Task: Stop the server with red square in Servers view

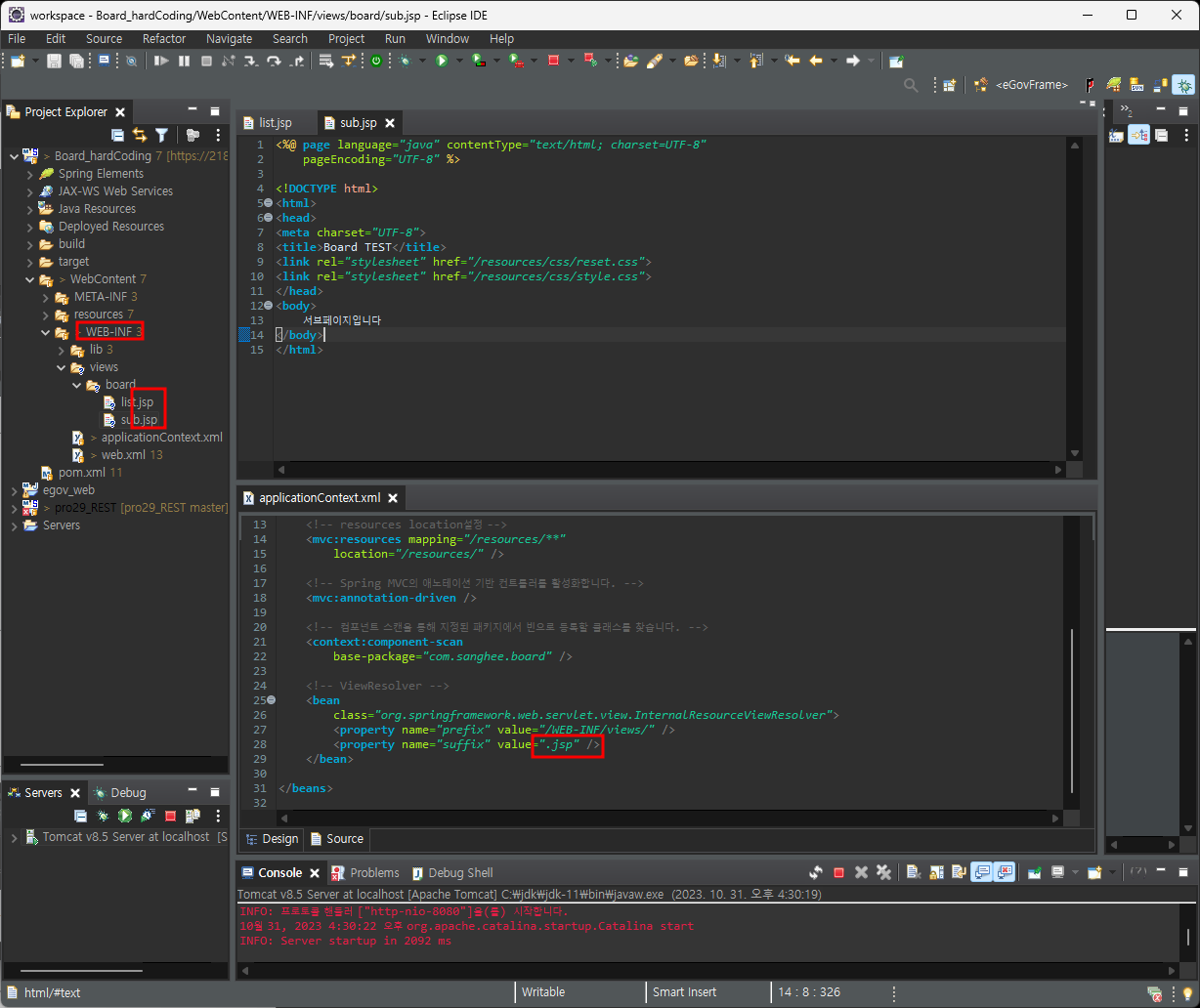Action: (x=170, y=816)
